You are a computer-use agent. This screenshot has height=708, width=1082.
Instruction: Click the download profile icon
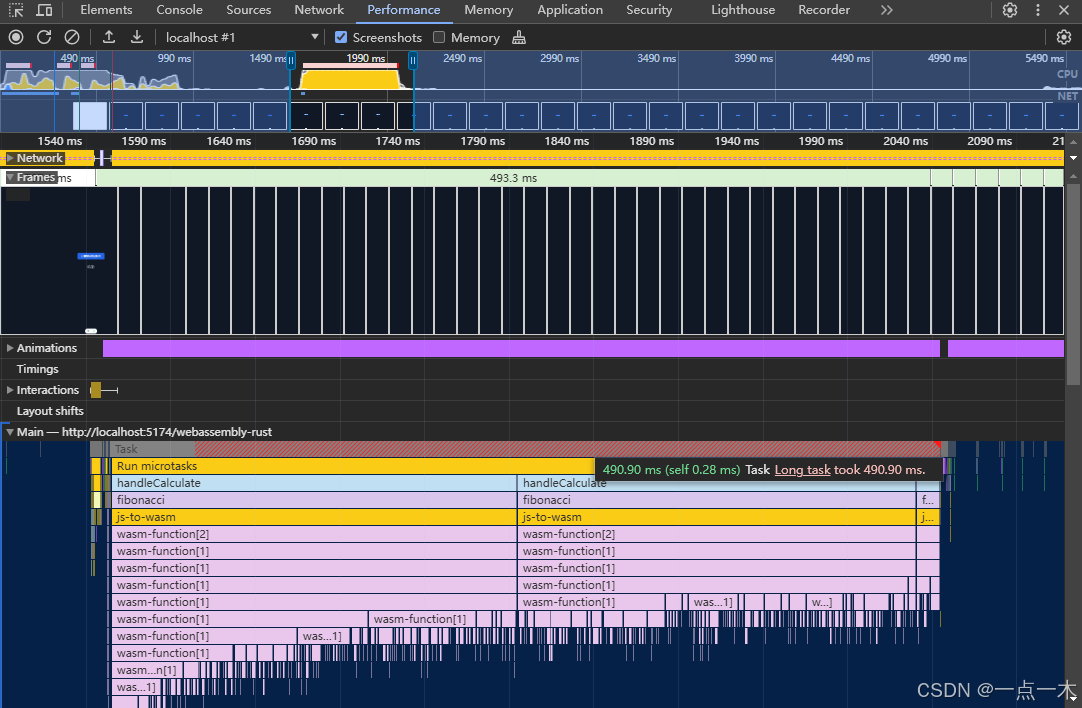click(137, 37)
